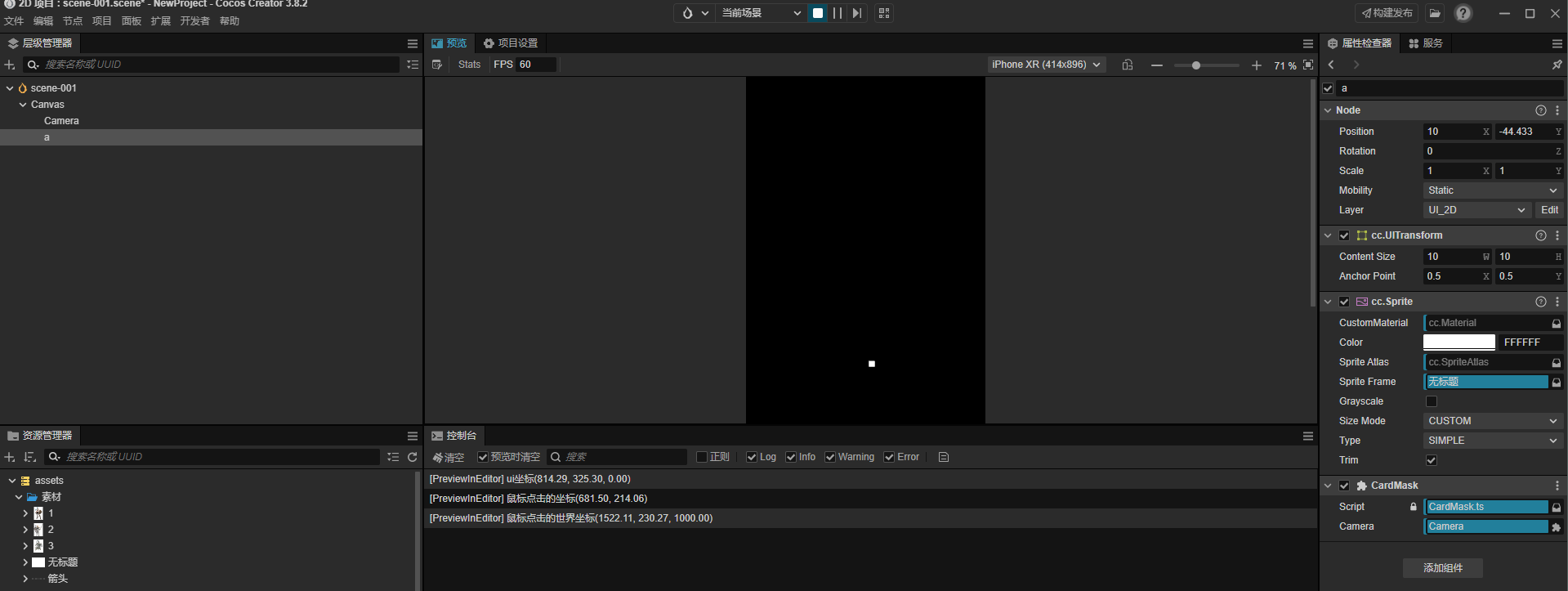Disable the CardMask component checkbox
1568x591 pixels.
coord(1344,486)
